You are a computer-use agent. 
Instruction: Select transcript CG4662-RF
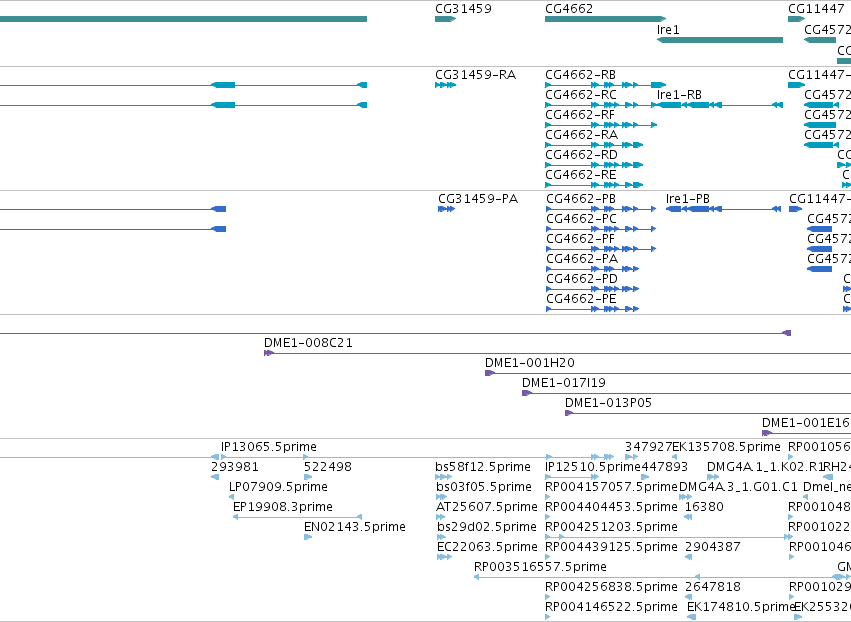(580, 115)
